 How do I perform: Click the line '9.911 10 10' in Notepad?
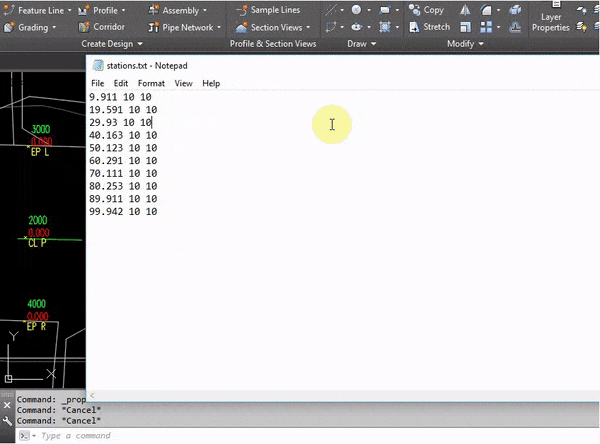click(120, 97)
